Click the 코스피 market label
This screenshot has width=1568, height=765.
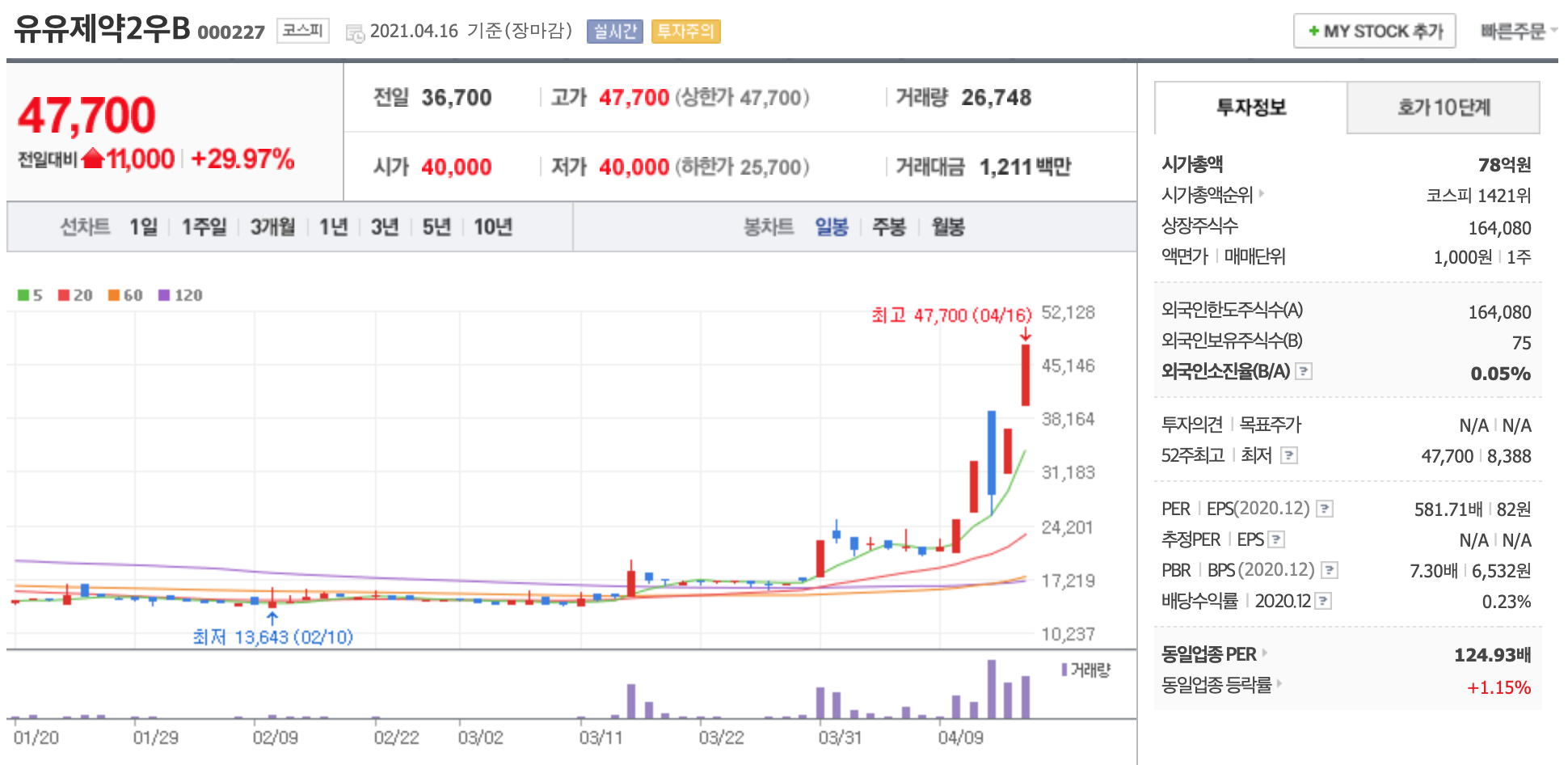tap(303, 31)
